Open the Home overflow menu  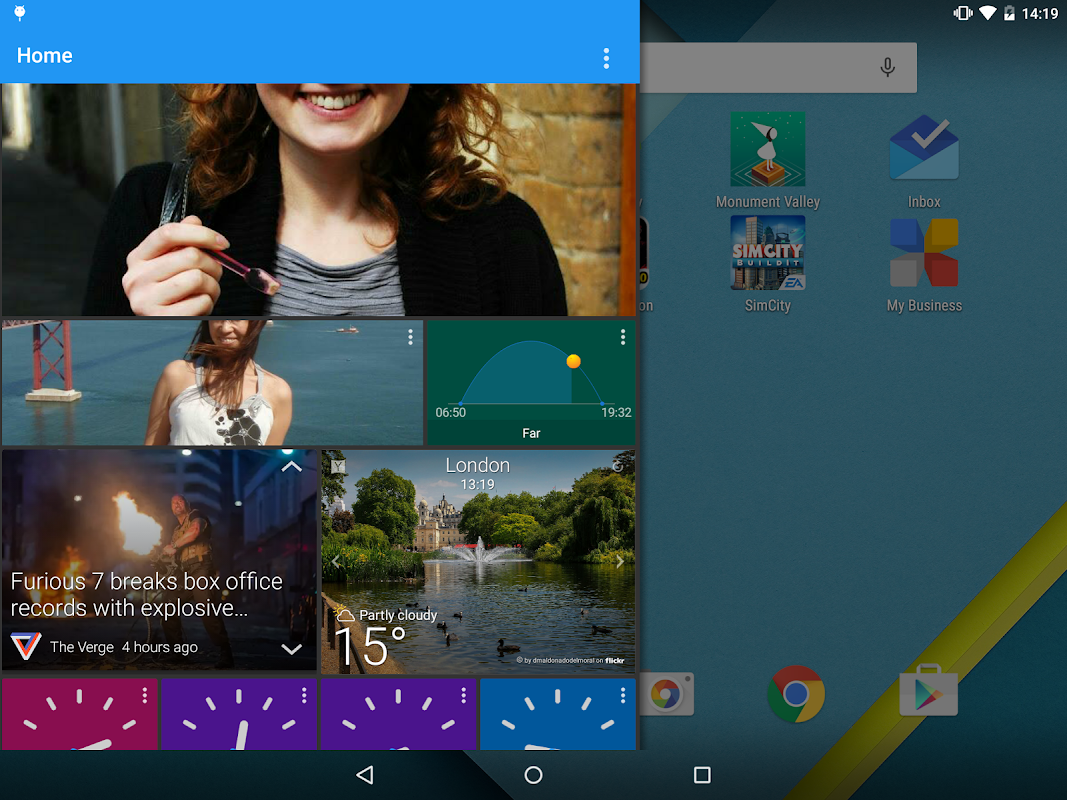606,58
